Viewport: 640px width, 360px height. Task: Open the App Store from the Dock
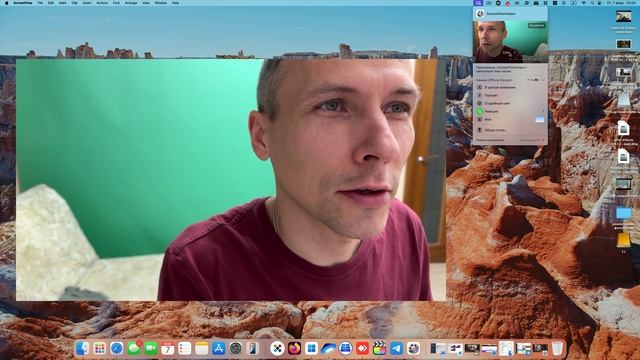coord(219,348)
